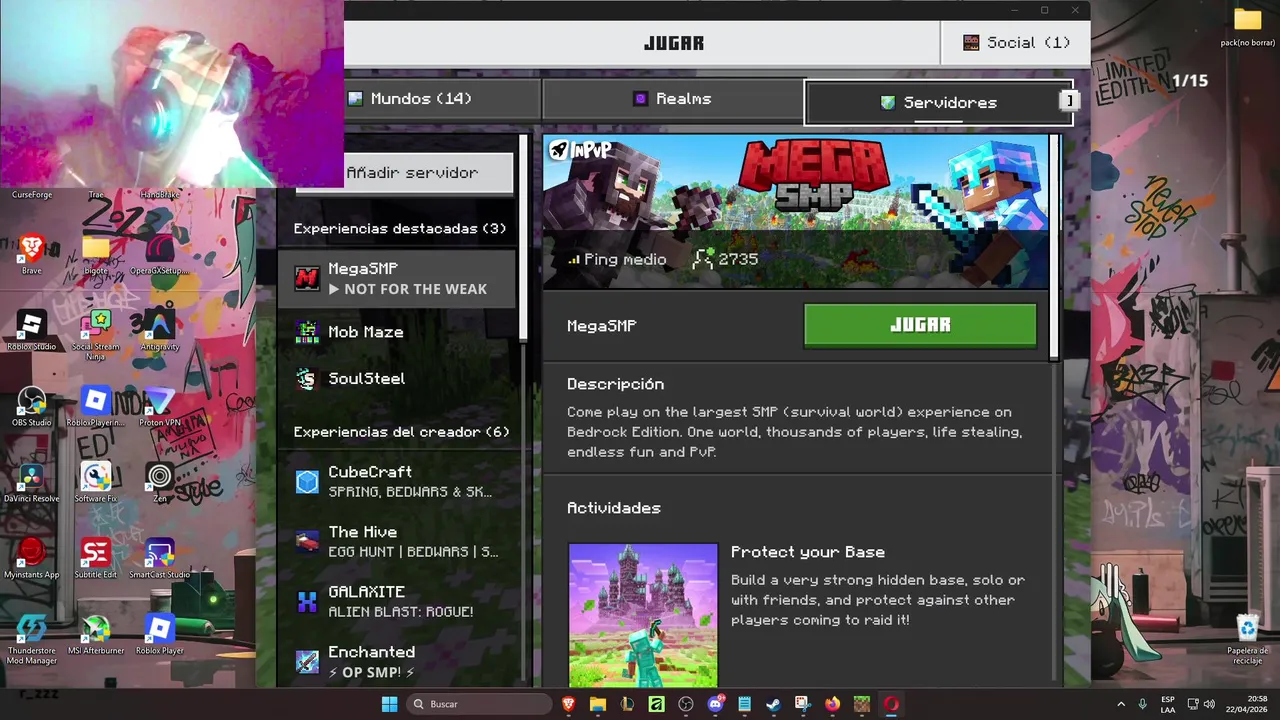This screenshot has height=720, width=1280.
Task: Click the Steam icon in taskbar
Action: tap(773, 704)
